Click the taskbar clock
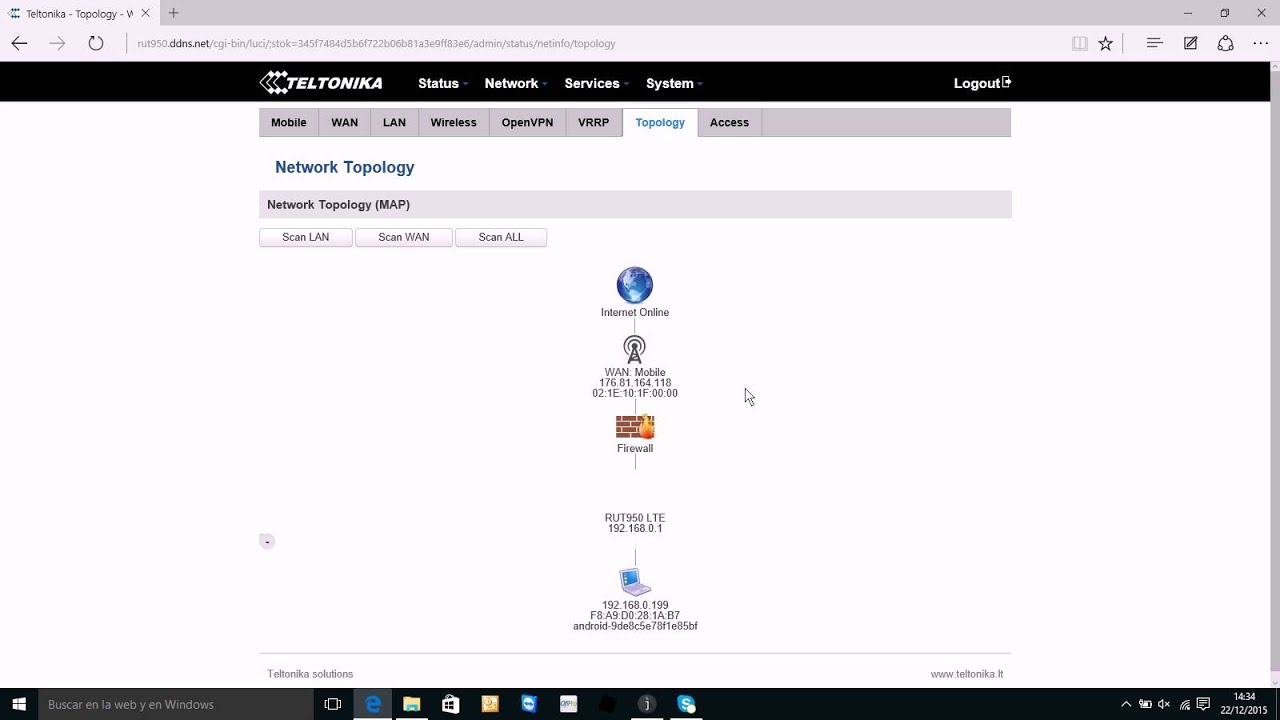This screenshot has width=1280, height=720. 1244,704
